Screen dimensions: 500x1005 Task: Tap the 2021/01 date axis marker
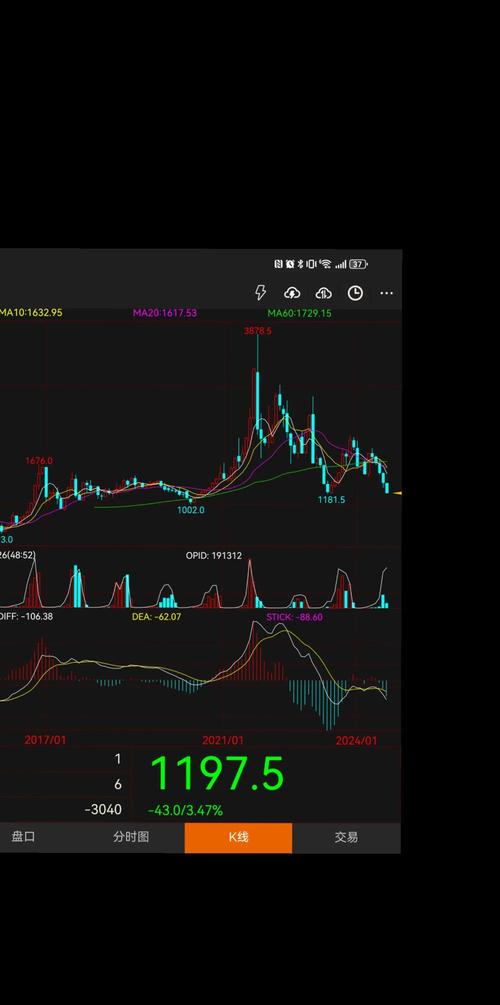[223, 740]
